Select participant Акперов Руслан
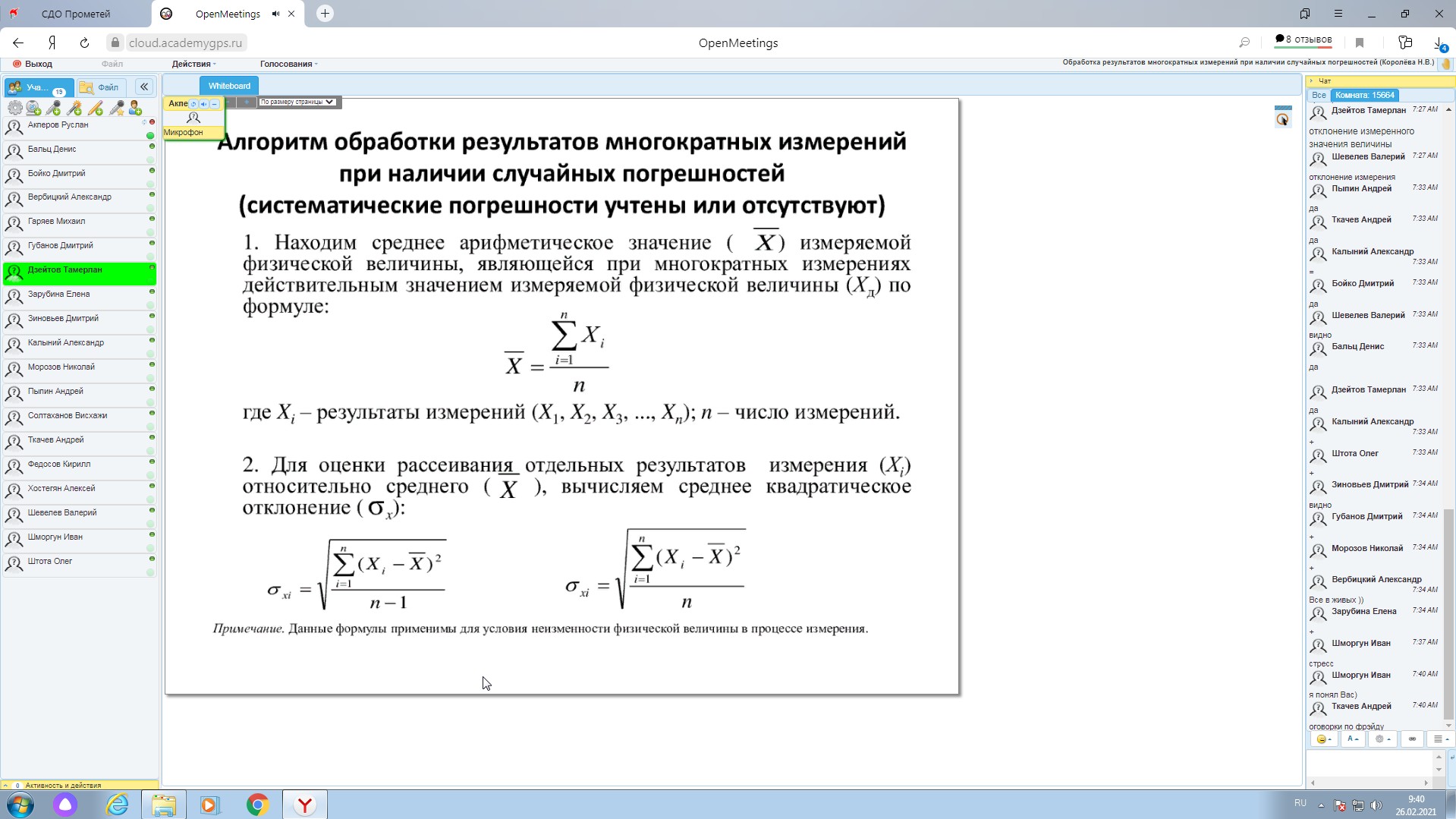1456x819 pixels. point(80,128)
